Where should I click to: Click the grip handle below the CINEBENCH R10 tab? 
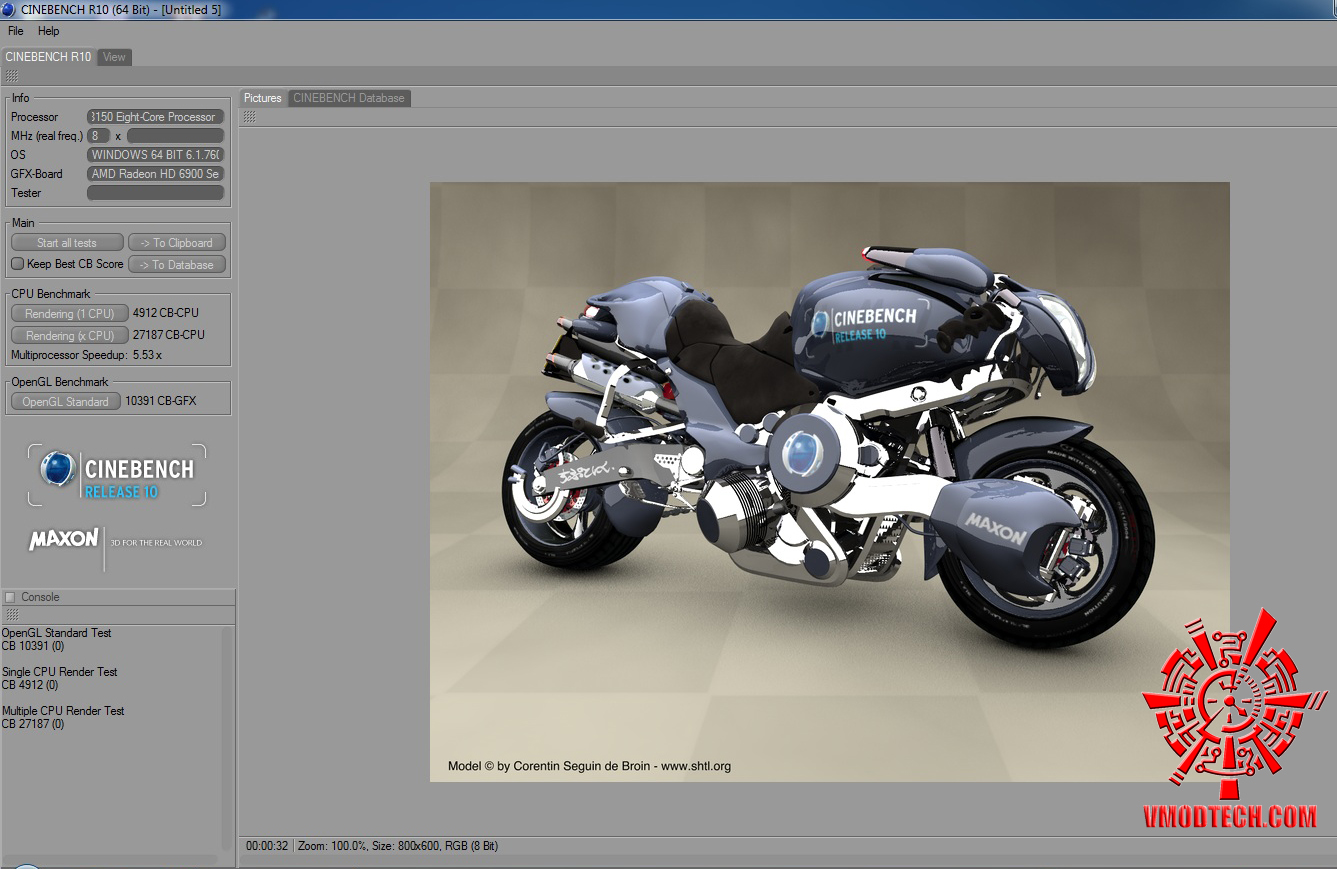(x=12, y=76)
